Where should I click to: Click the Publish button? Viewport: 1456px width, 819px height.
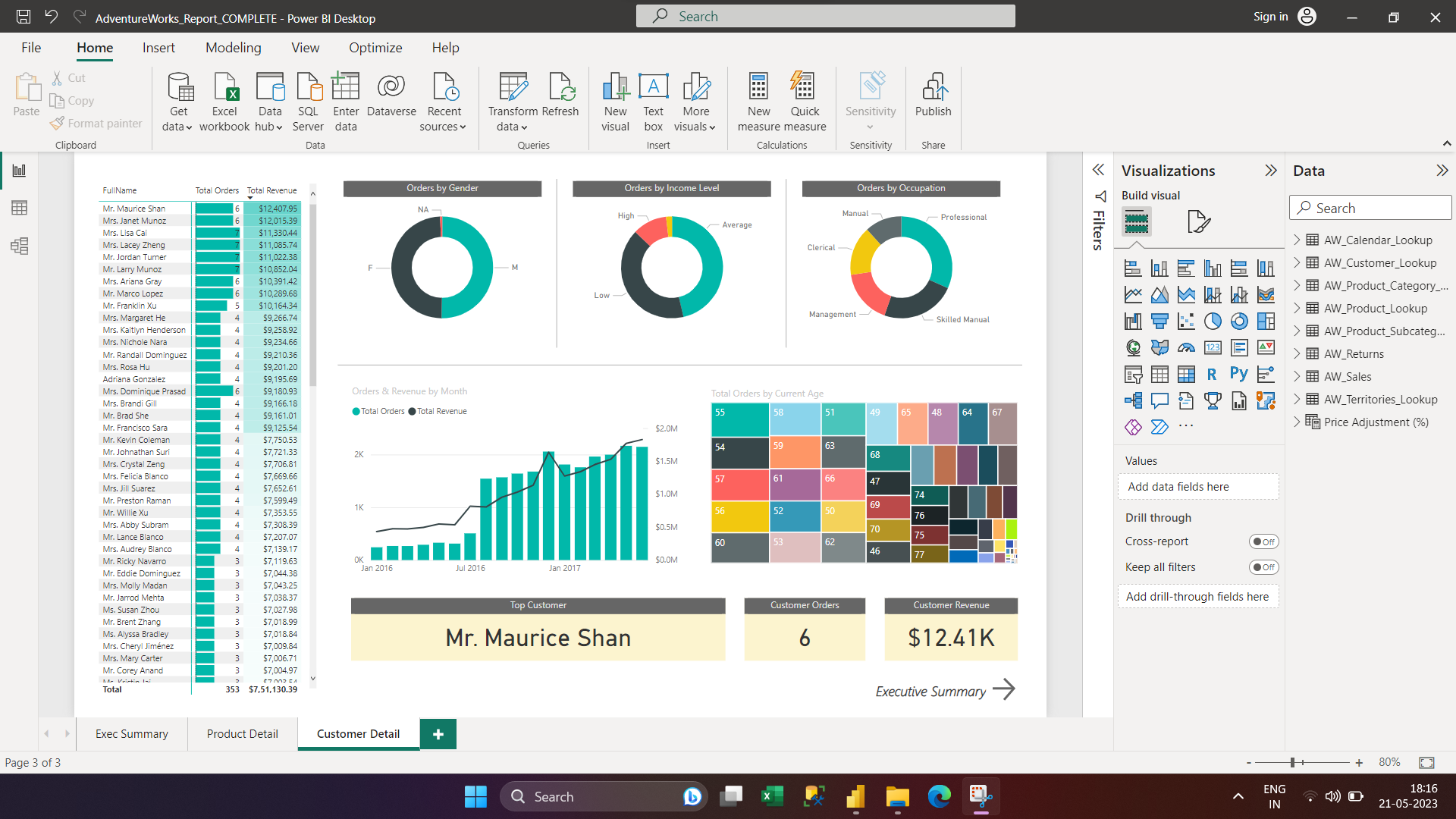click(934, 95)
